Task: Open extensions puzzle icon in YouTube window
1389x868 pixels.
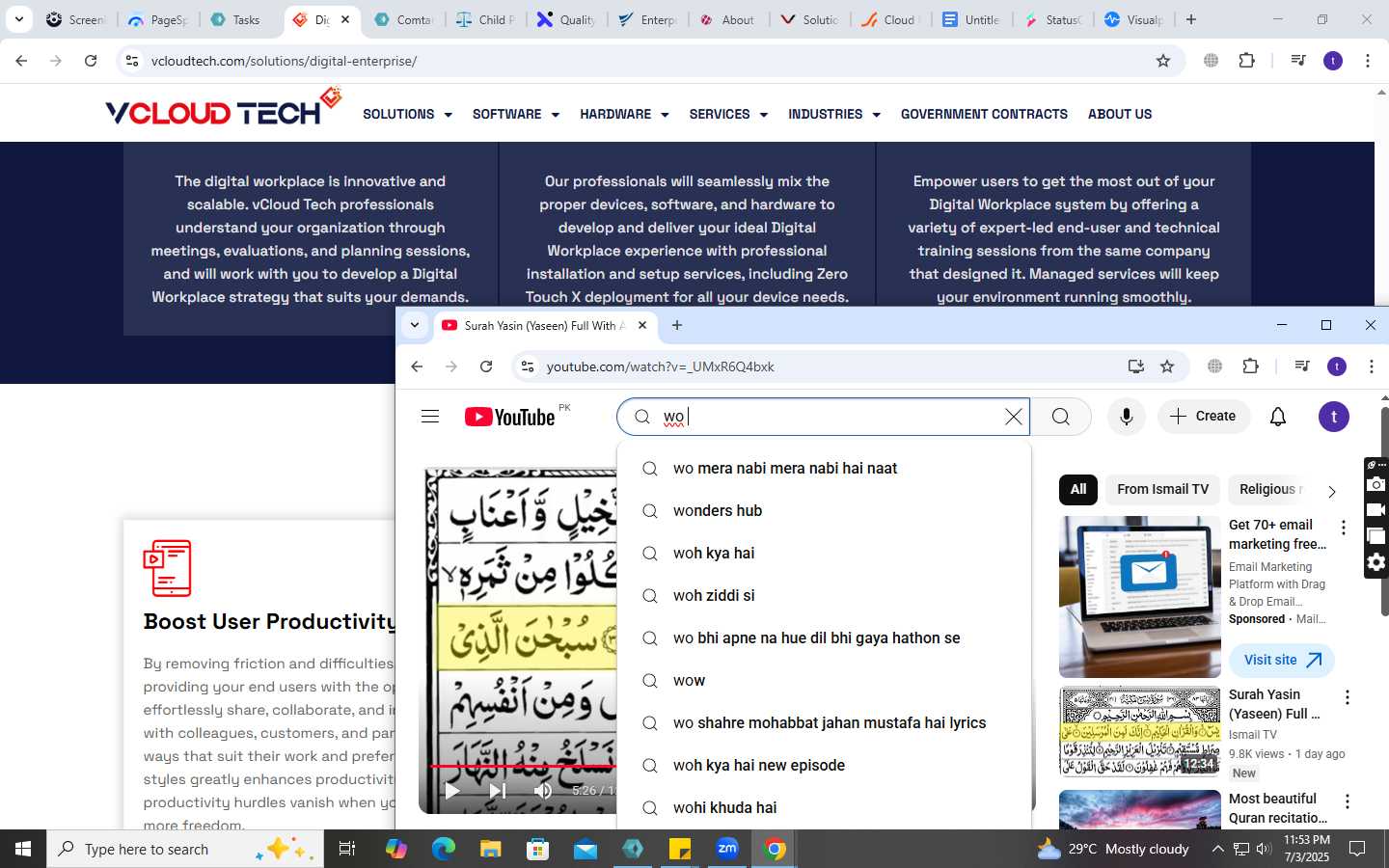Action: [1251, 366]
